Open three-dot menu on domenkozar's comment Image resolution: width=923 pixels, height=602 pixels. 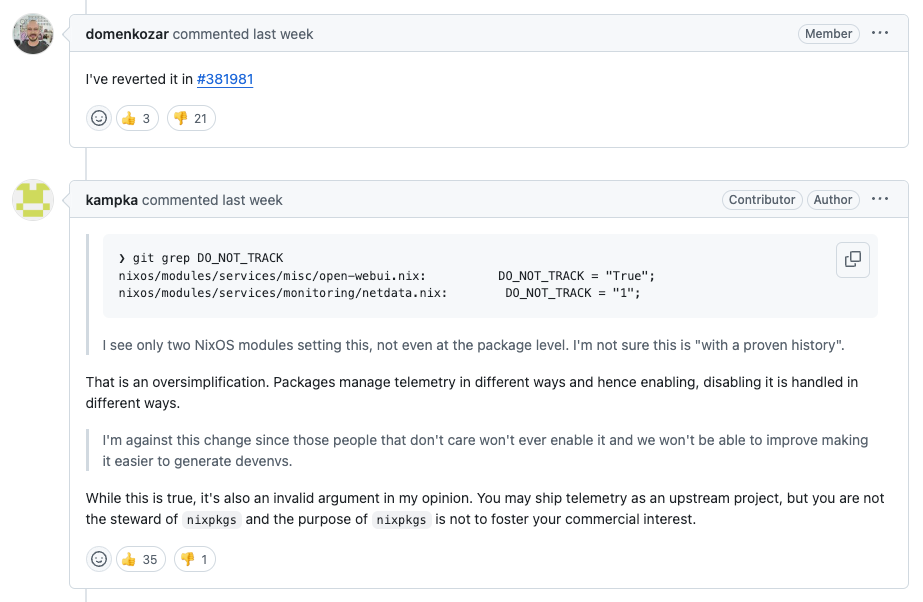(x=880, y=33)
